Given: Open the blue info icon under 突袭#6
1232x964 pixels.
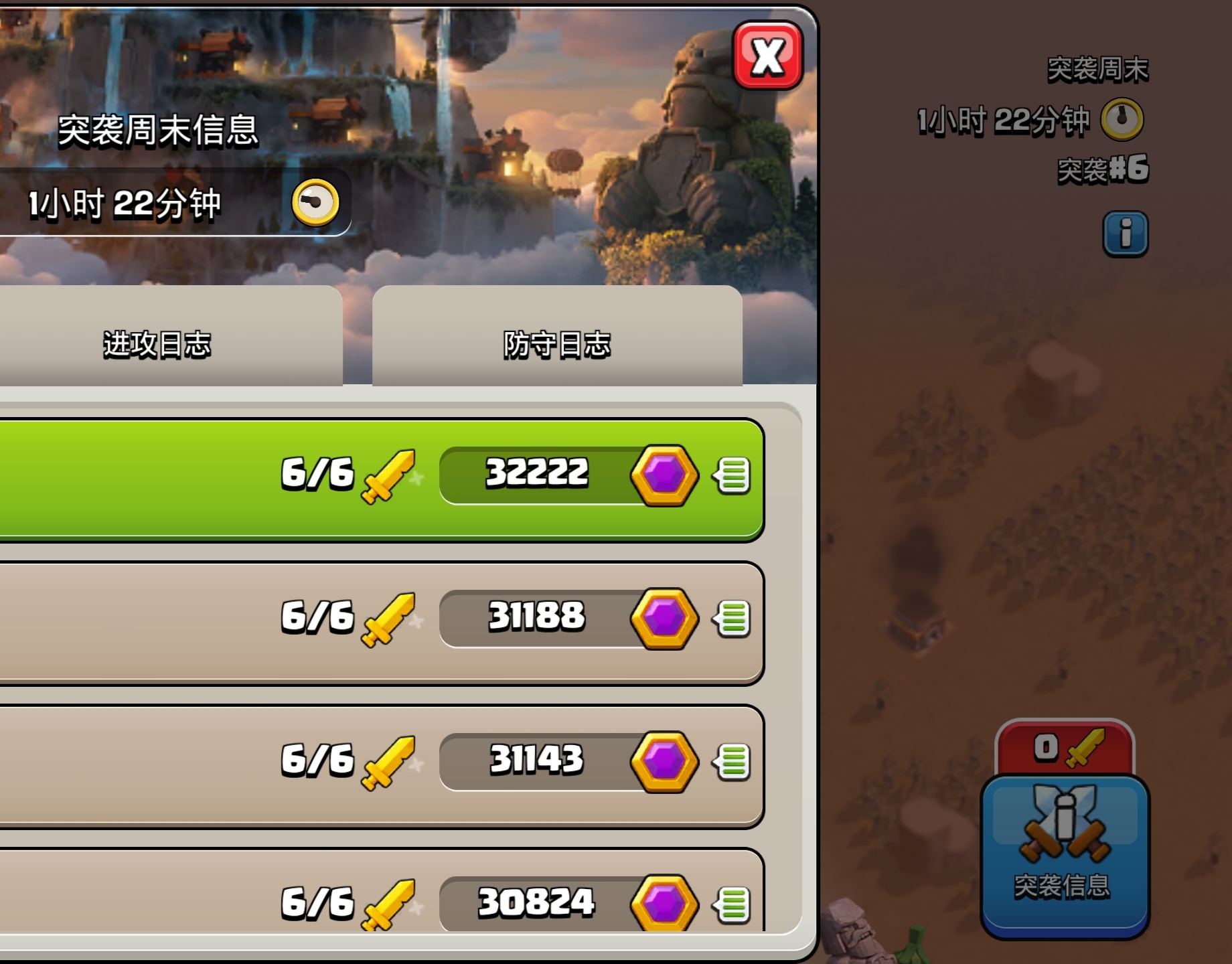Looking at the screenshot, I should [1126, 234].
